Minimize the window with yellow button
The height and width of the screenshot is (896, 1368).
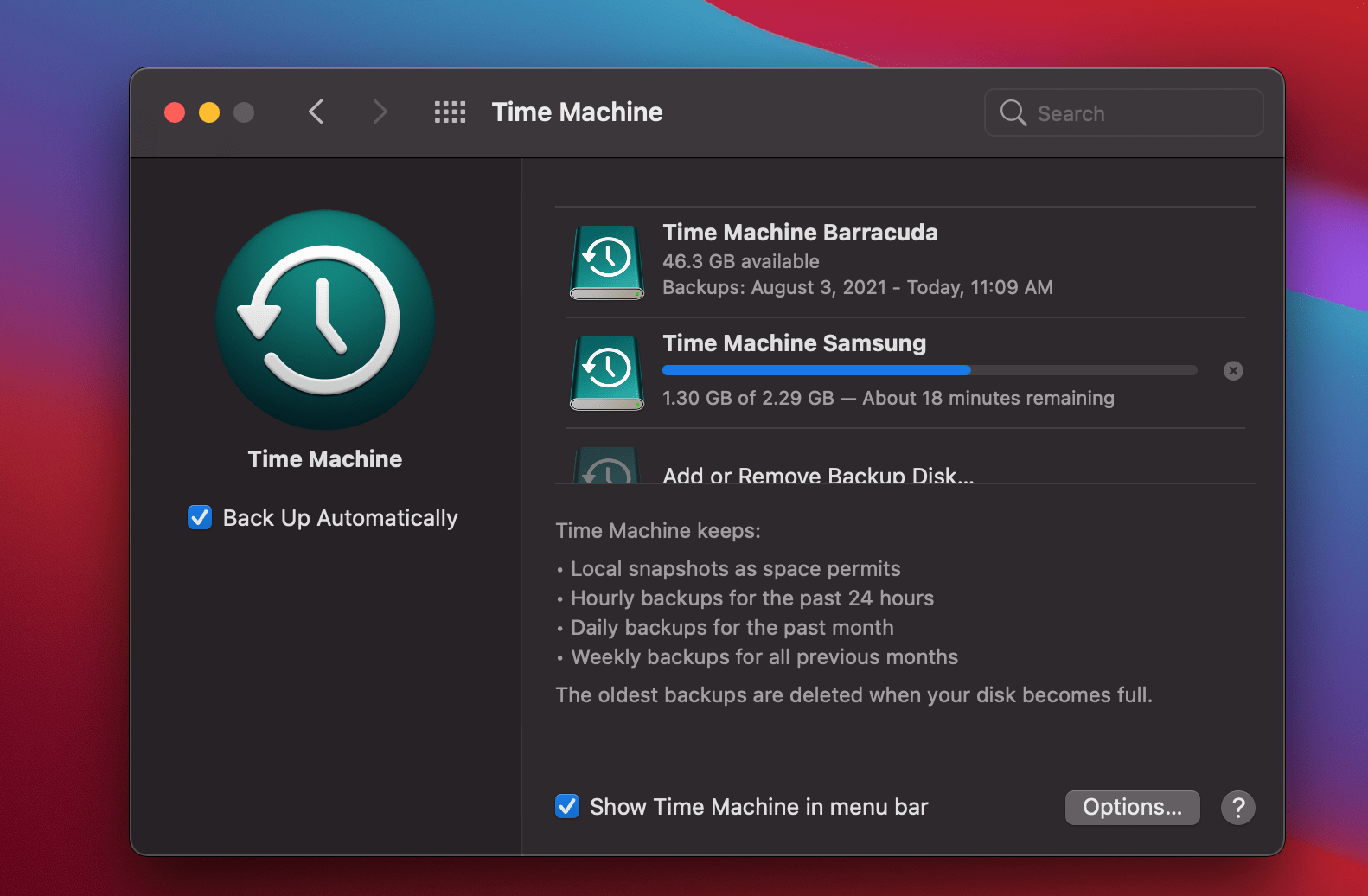pyautogui.click(x=209, y=112)
